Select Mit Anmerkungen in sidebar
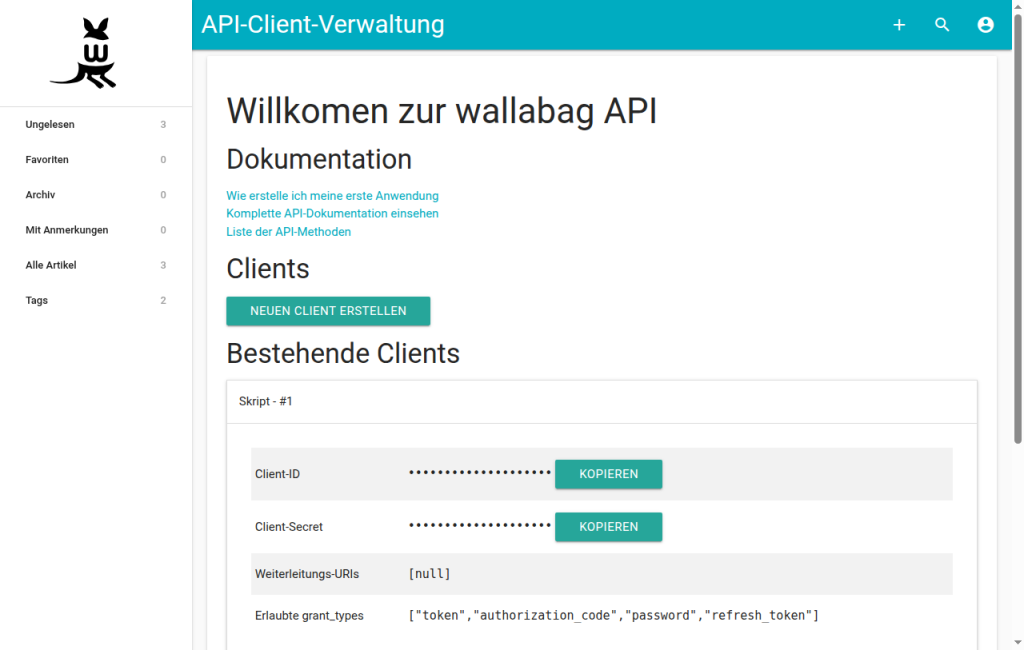The width and height of the screenshot is (1024, 650). tap(96, 230)
